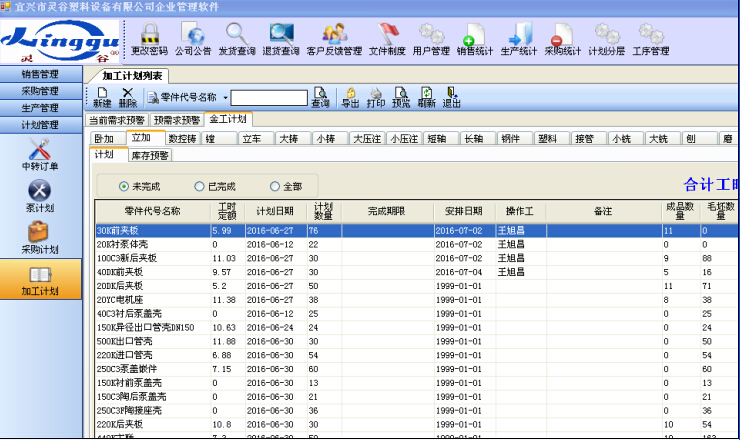Open the 更改密码 change password tool
Viewport: 740px width, 440px height.
tap(150, 38)
